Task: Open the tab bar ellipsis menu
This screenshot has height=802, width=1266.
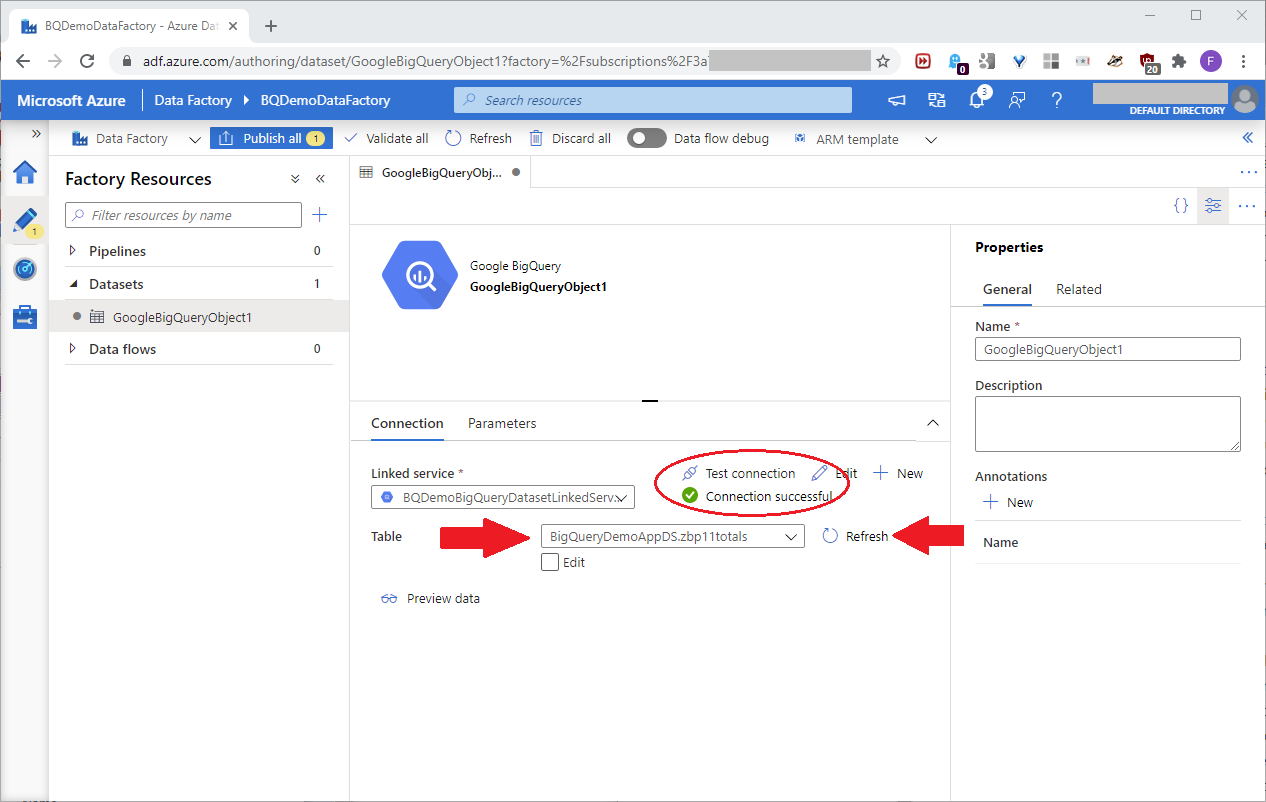Action: [x=1248, y=172]
